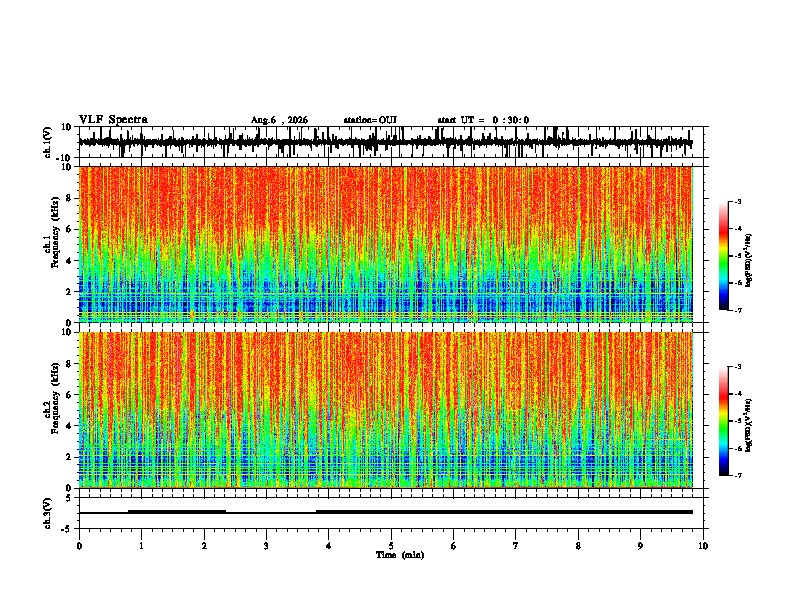The image size is (792, 612).
Task: Click the ch.1 voltage waveform trace
Action: click(x=385, y=142)
